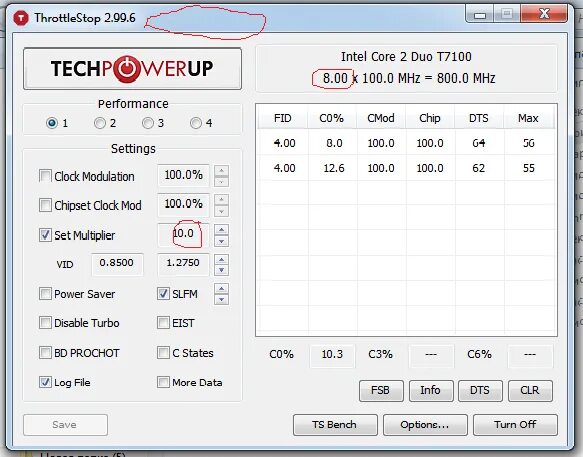Toggle the Power Saver checkbox
The width and height of the screenshot is (583, 457).
pos(45,294)
